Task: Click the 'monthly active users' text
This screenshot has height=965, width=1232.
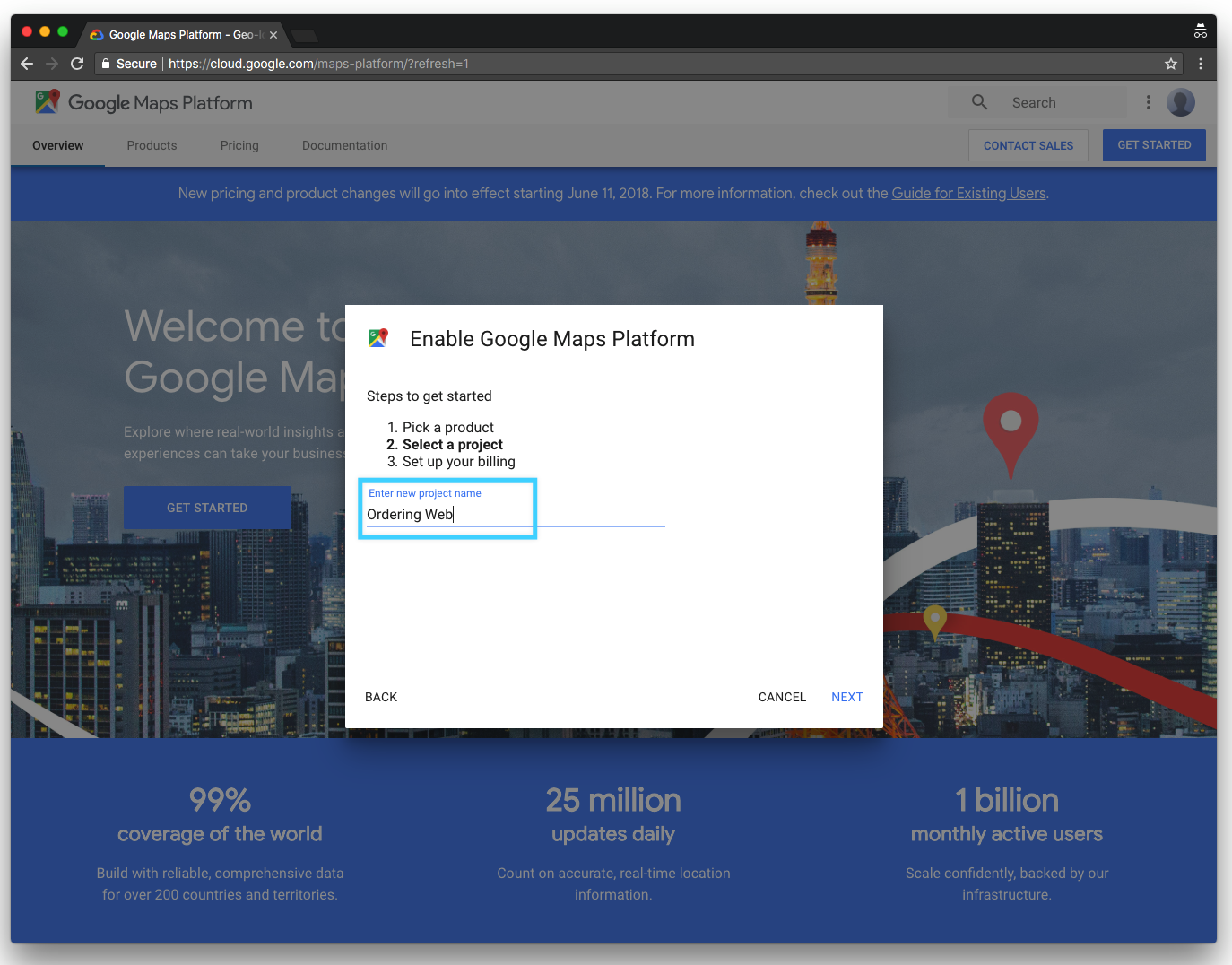Action: (x=1007, y=834)
